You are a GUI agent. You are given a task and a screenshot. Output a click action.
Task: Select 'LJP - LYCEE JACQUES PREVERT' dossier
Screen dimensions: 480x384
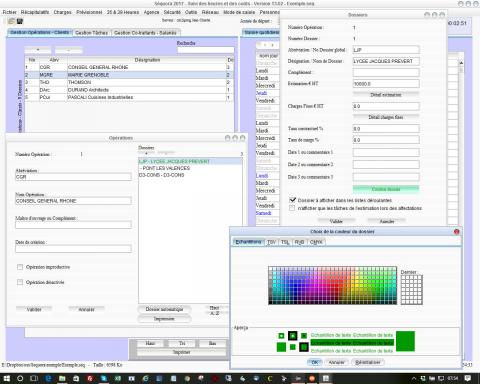(x=190, y=161)
